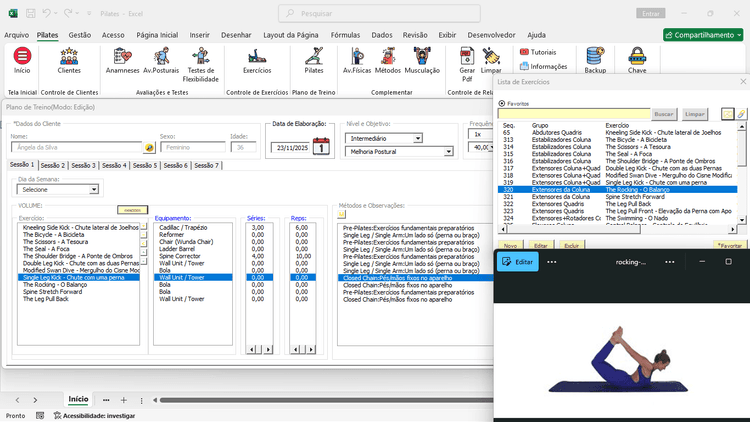Open the Chave padlock icon

pyautogui.click(x=637, y=61)
